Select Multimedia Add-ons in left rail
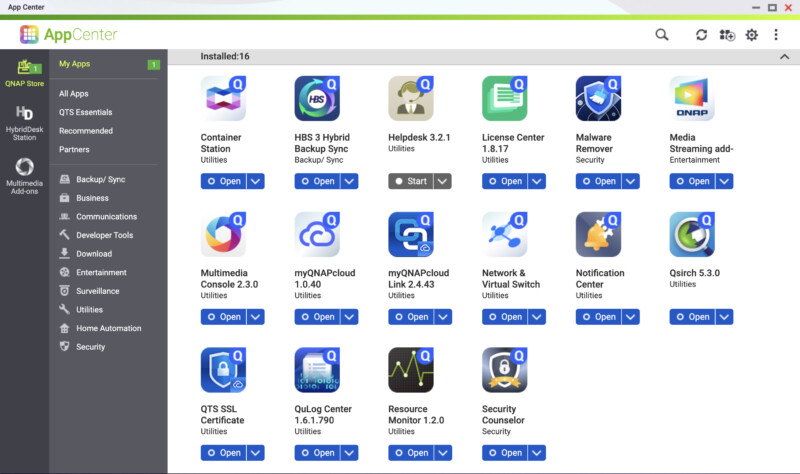The height and width of the screenshot is (474, 800). click(24, 176)
